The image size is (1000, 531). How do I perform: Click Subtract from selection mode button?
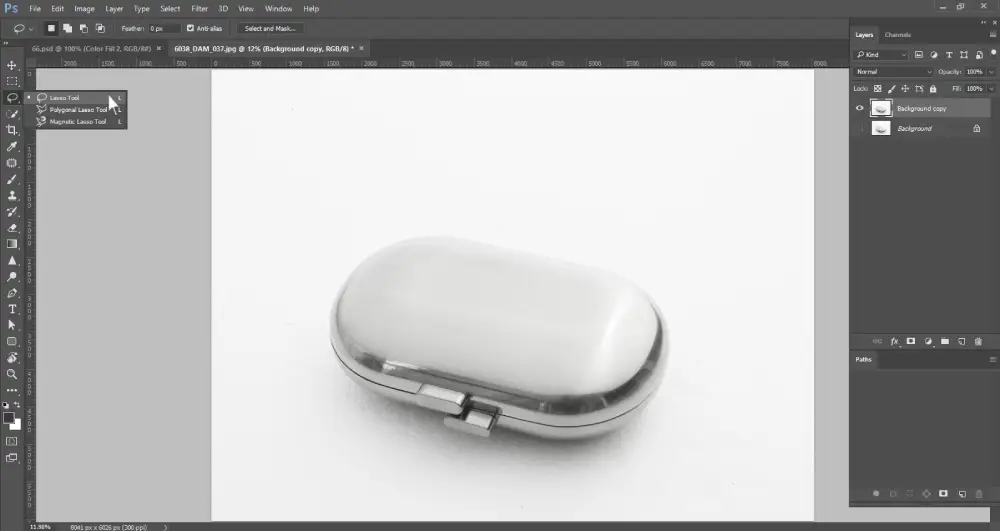[84, 29]
